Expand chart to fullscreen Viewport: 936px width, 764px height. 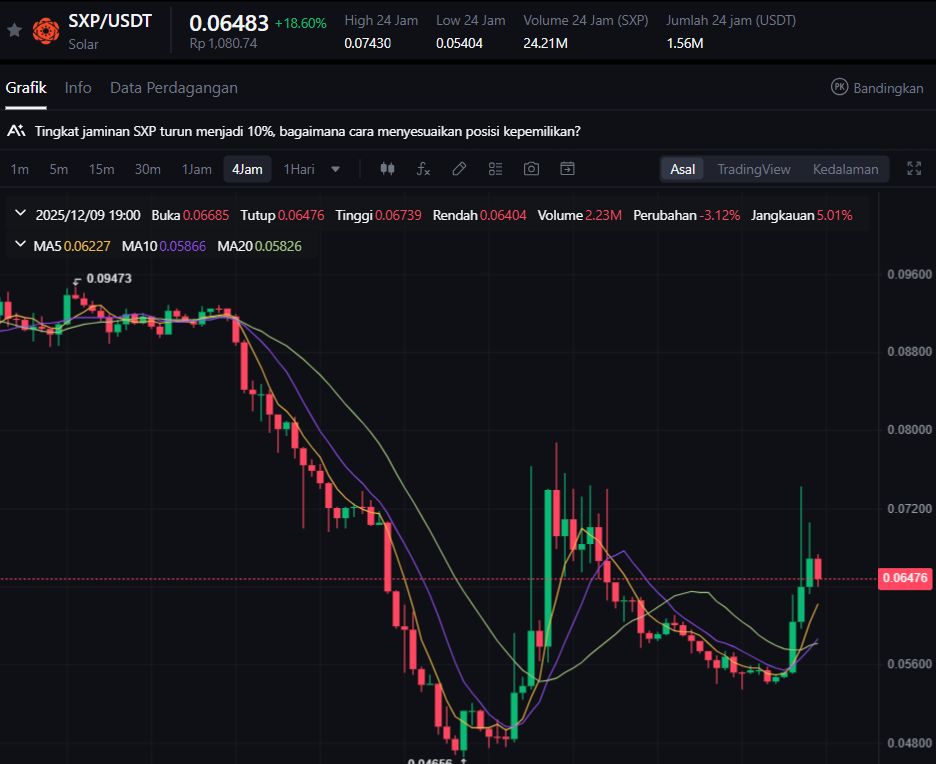913,169
